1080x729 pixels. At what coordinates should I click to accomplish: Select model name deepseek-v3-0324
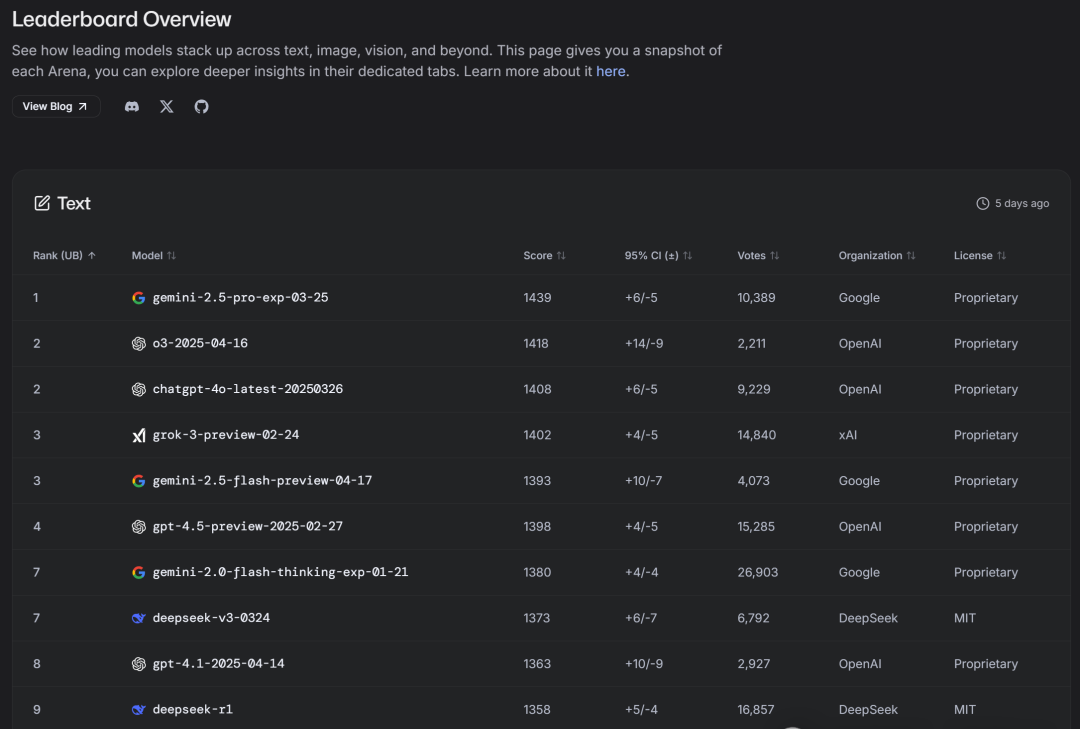[x=211, y=618]
